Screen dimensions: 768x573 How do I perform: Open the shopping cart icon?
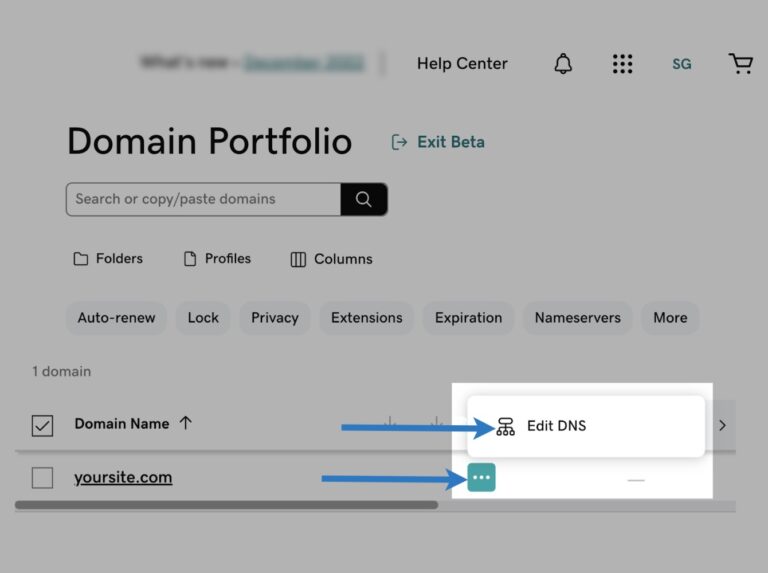(x=740, y=64)
